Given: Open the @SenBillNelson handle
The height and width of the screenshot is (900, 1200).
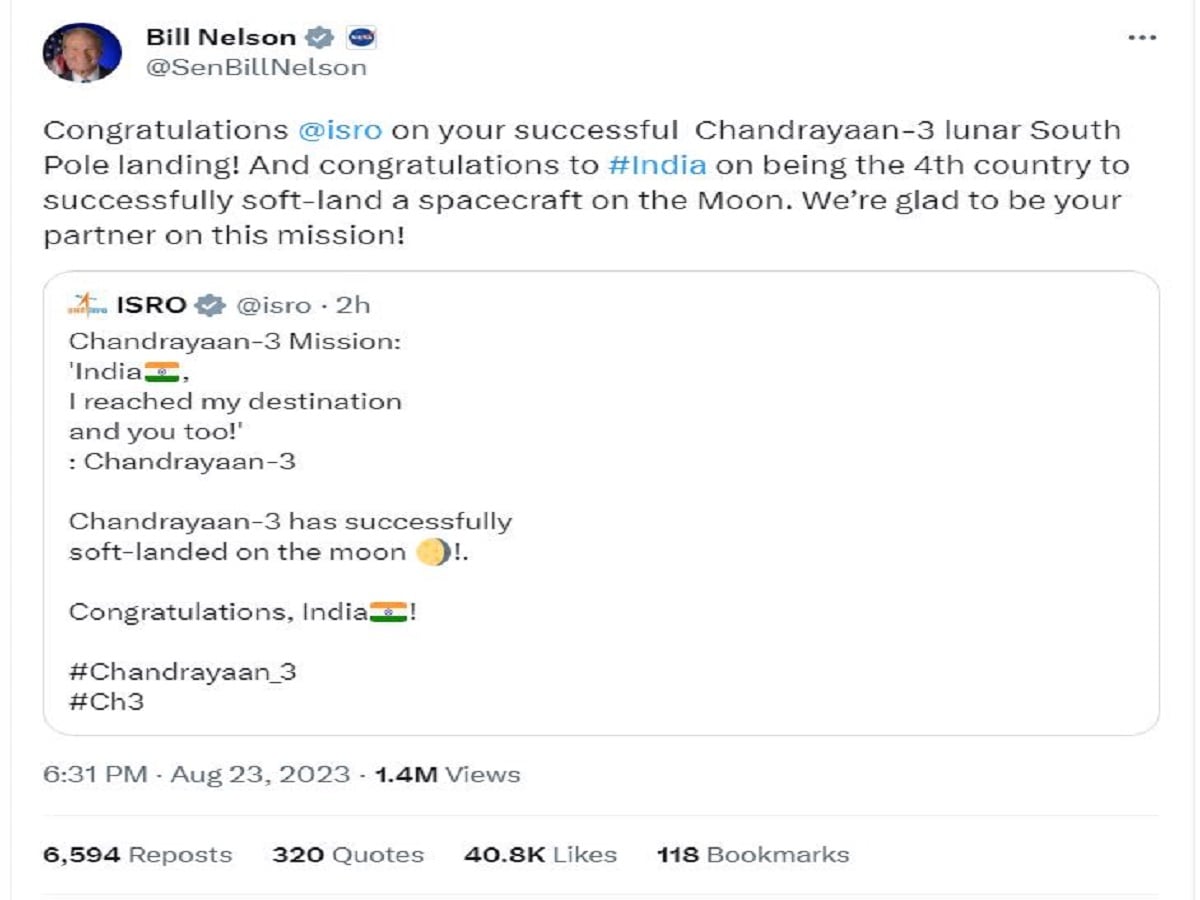Looking at the screenshot, I should click(x=256, y=68).
